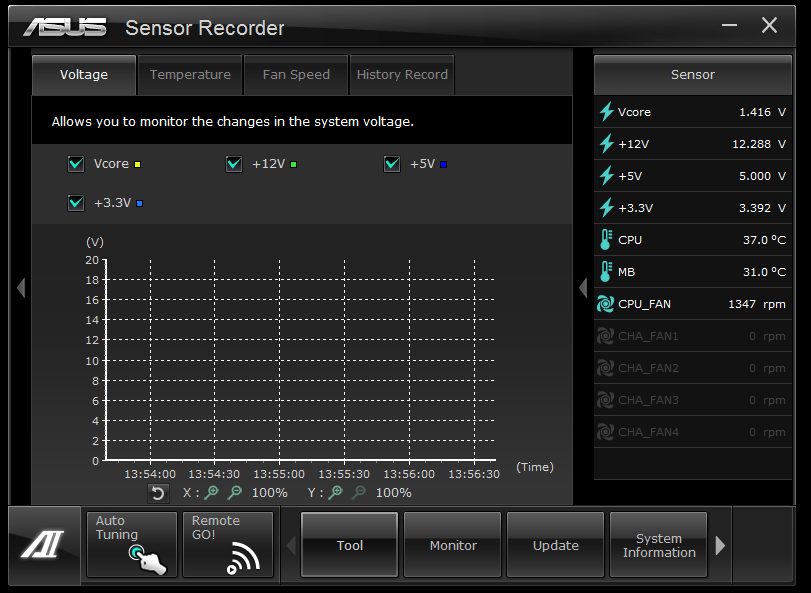The height and width of the screenshot is (593, 811).
Task: Click the CPU_FAN fan icon
Action: coord(606,303)
